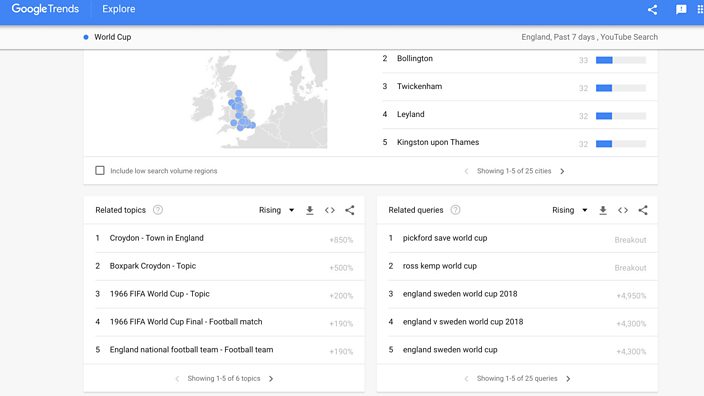Image resolution: width=704 pixels, height=396 pixels.
Task: Click the England map with city dots
Action: (x=259, y=99)
